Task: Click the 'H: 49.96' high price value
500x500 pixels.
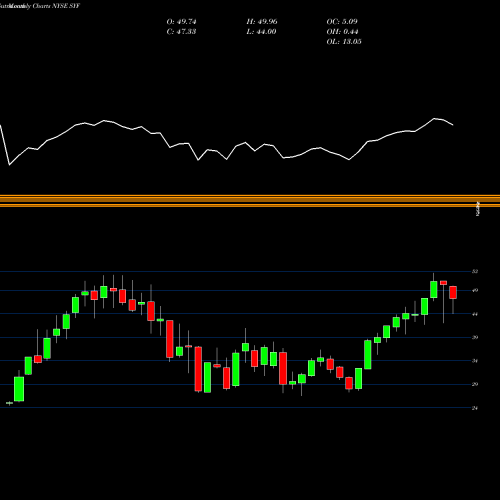Action: pos(262,22)
